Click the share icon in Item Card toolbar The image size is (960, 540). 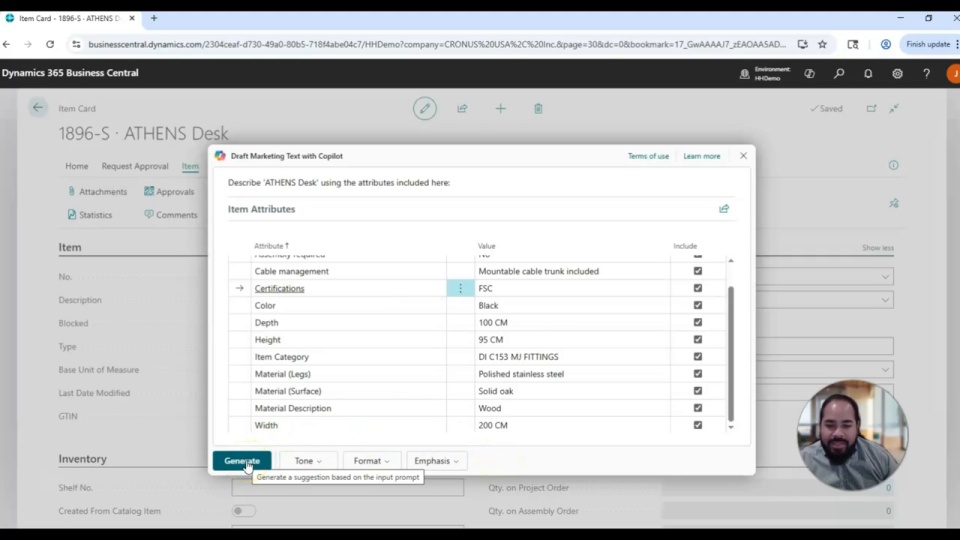(462, 108)
